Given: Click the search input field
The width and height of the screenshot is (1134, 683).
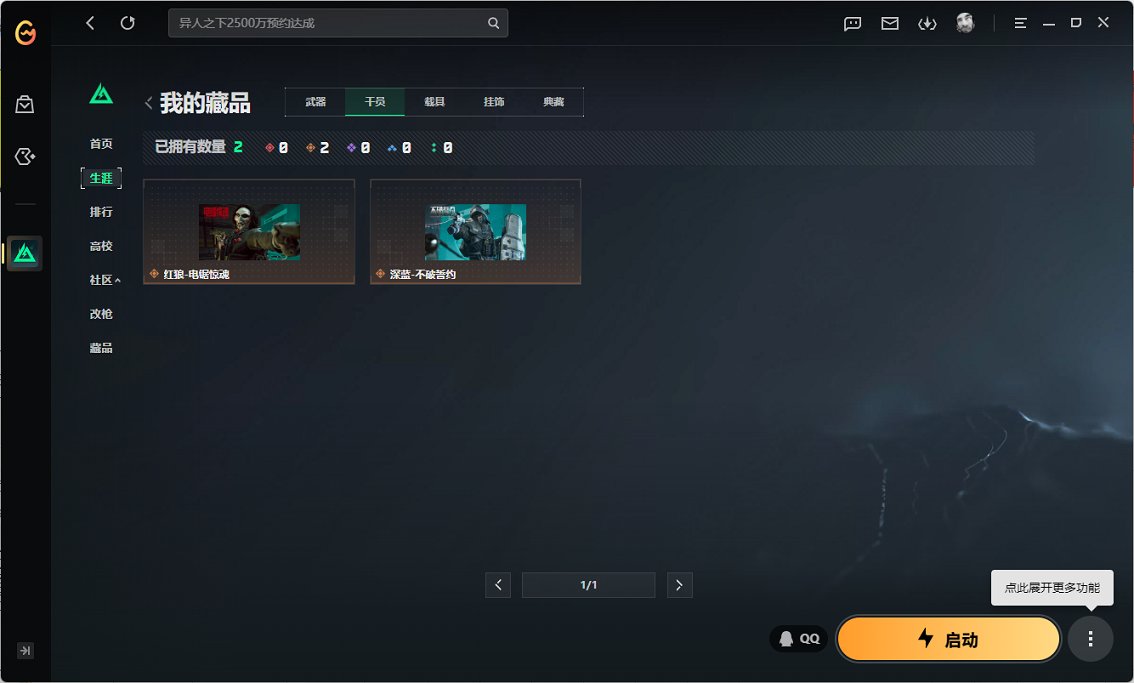Looking at the screenshot, I should click(x=330, y=23).
